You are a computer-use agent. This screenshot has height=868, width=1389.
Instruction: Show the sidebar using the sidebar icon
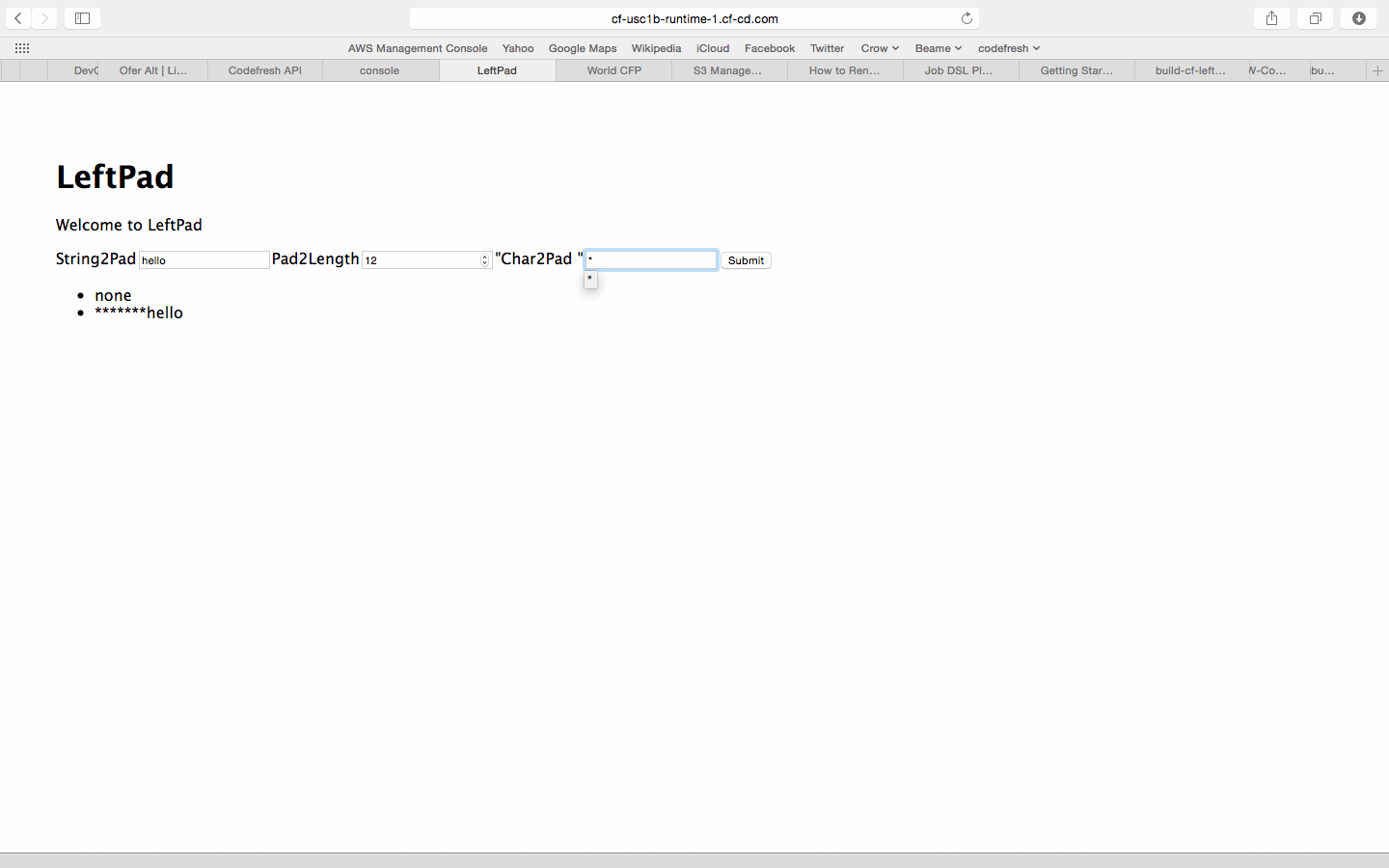tap(83, 18)
